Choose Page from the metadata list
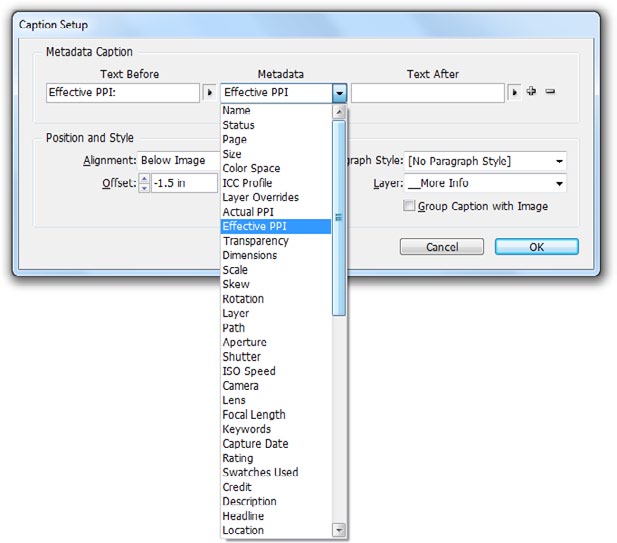This screenshot has width=617, height=543. (276, 139)
